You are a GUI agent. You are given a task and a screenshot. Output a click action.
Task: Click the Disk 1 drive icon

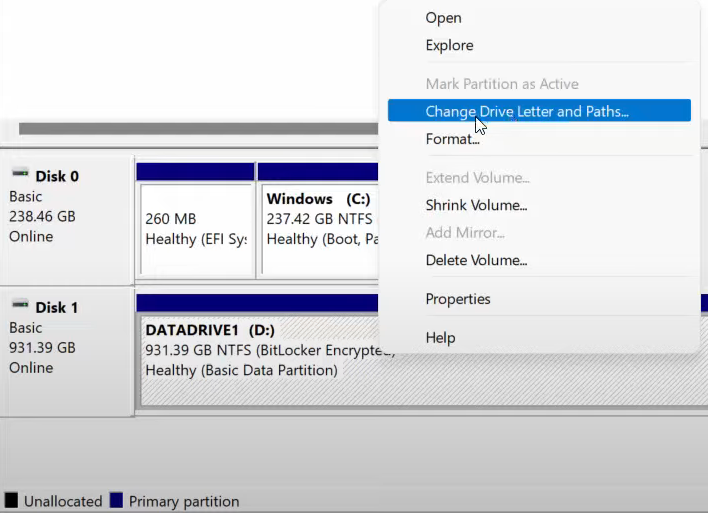pyautogui.click(x=20, y=307)
